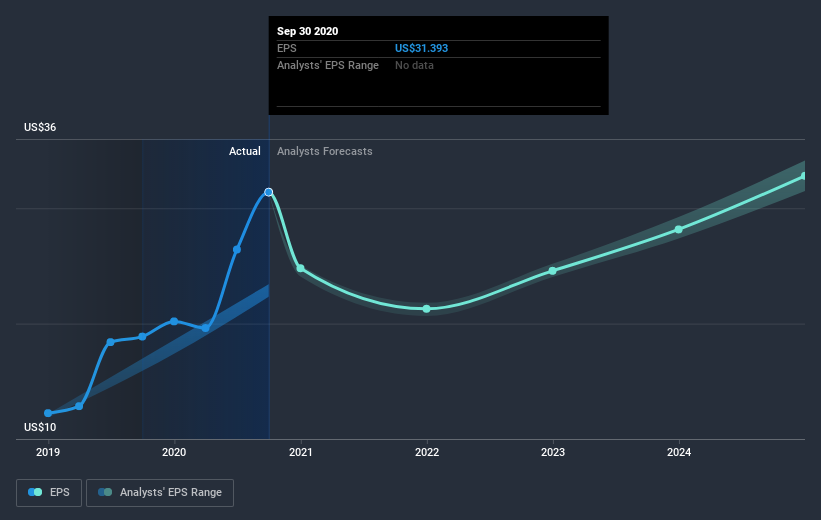This screenshot has height=520, width=821.
Task: Click the 2019 x-axis label
Action: point(48,452)
